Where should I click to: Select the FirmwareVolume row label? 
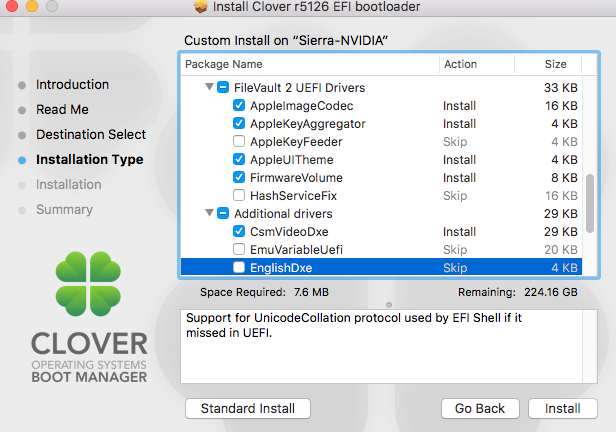[x=296, y=178]
